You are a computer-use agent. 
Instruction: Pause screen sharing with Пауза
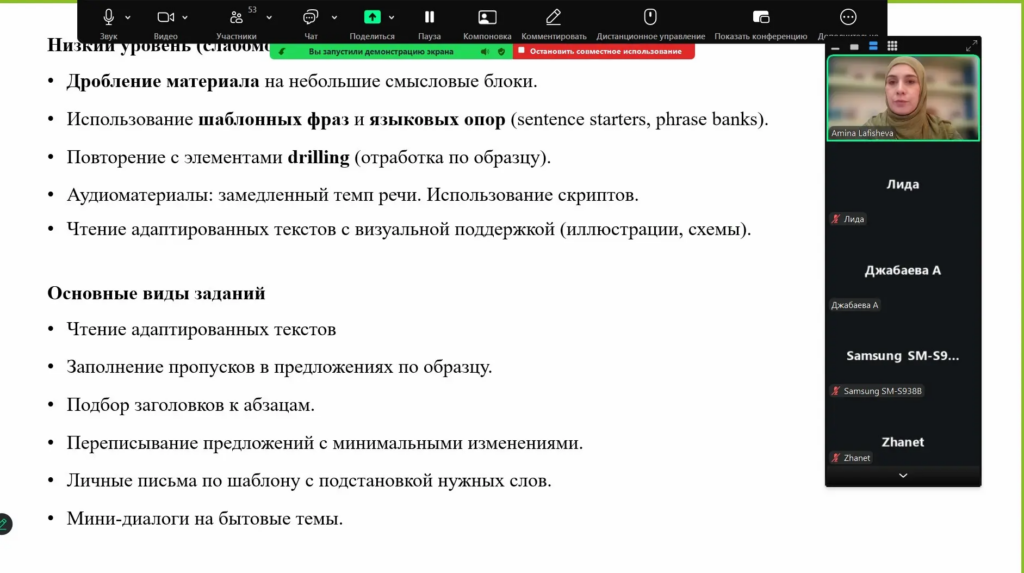429,17
